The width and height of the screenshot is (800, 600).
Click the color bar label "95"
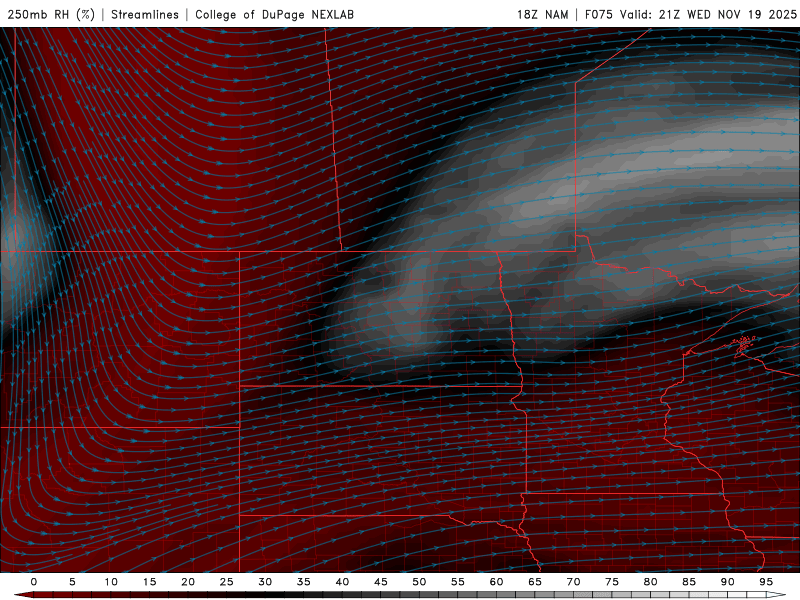coord(766,582)
